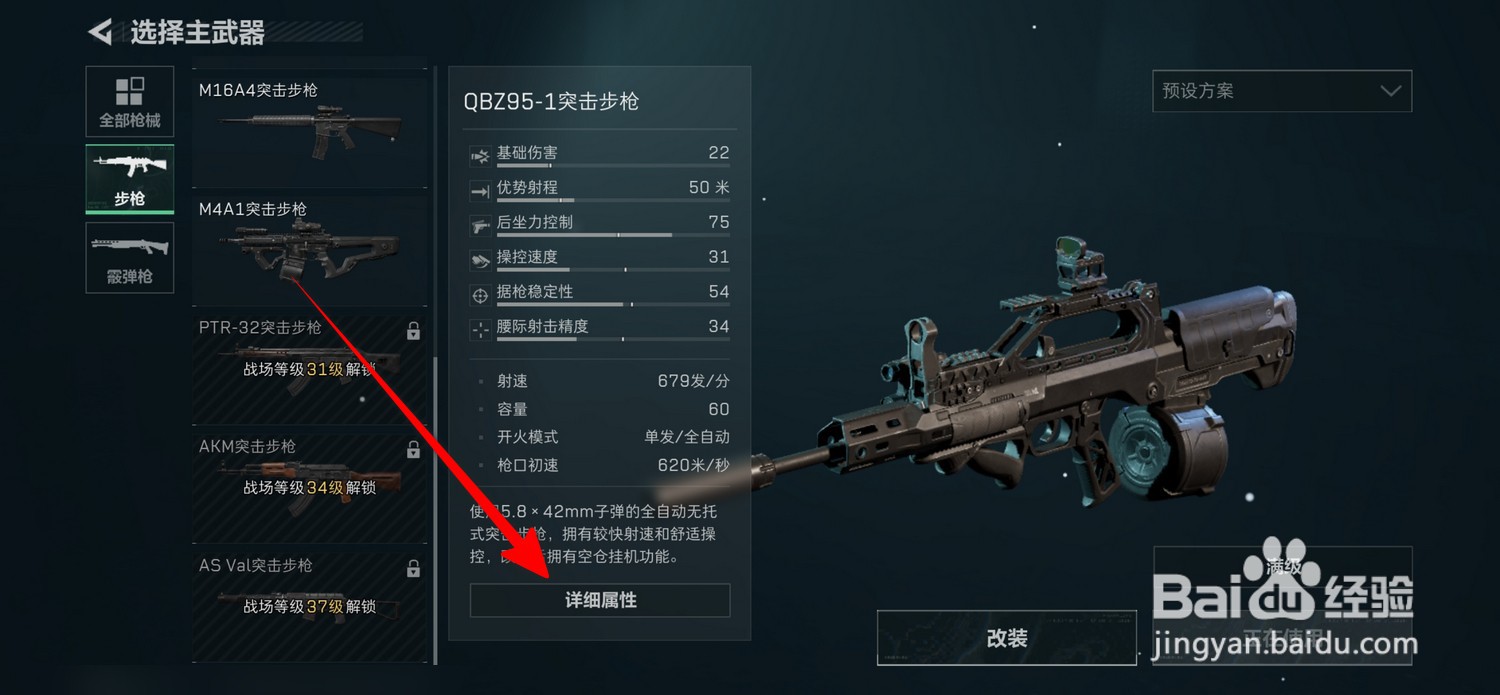Choose the M16A4突击步枪 weapon card
This screenshot has height=695, width=1500.
310,128
